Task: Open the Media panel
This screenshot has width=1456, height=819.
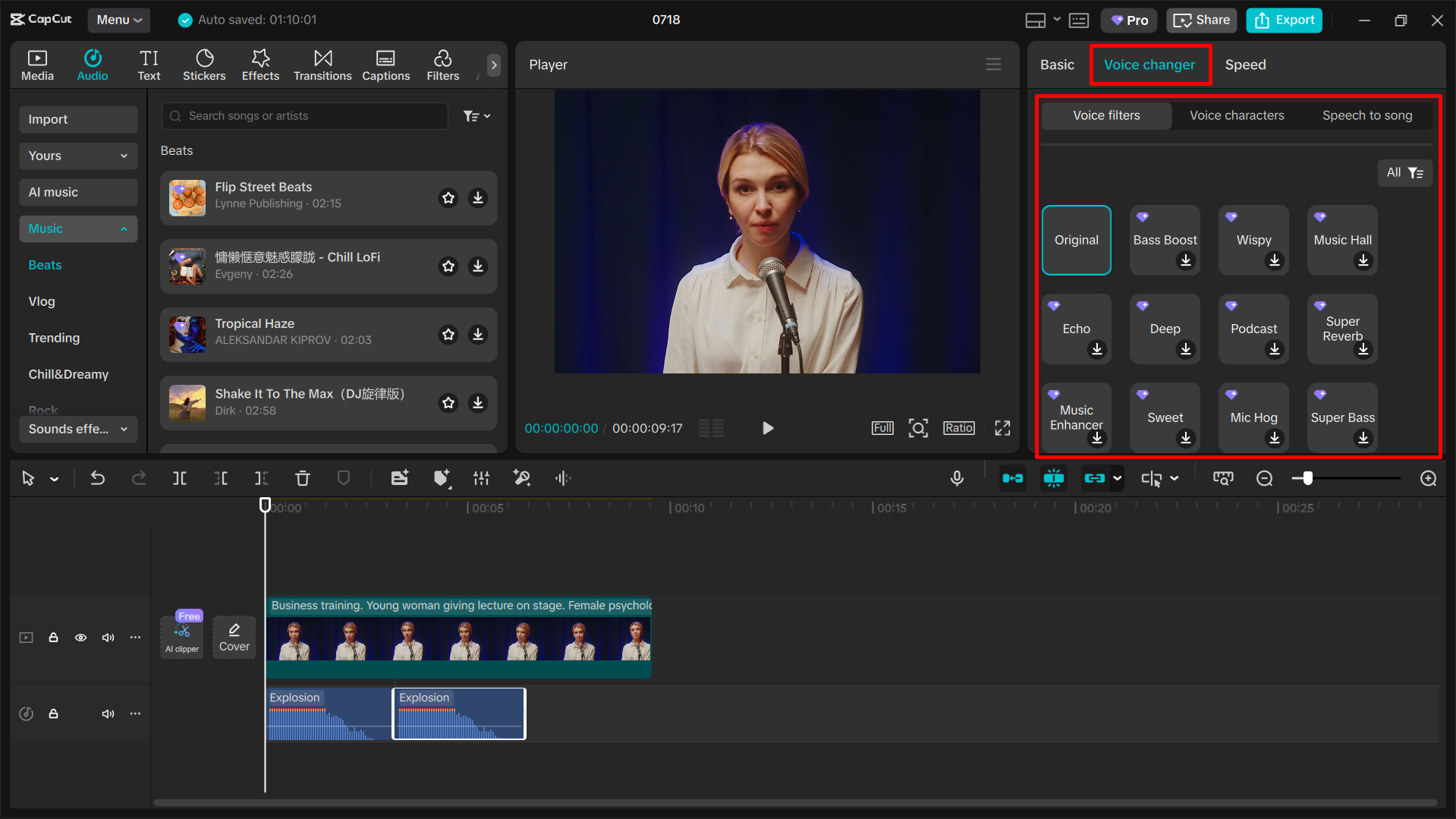Action: coord(37,65)
